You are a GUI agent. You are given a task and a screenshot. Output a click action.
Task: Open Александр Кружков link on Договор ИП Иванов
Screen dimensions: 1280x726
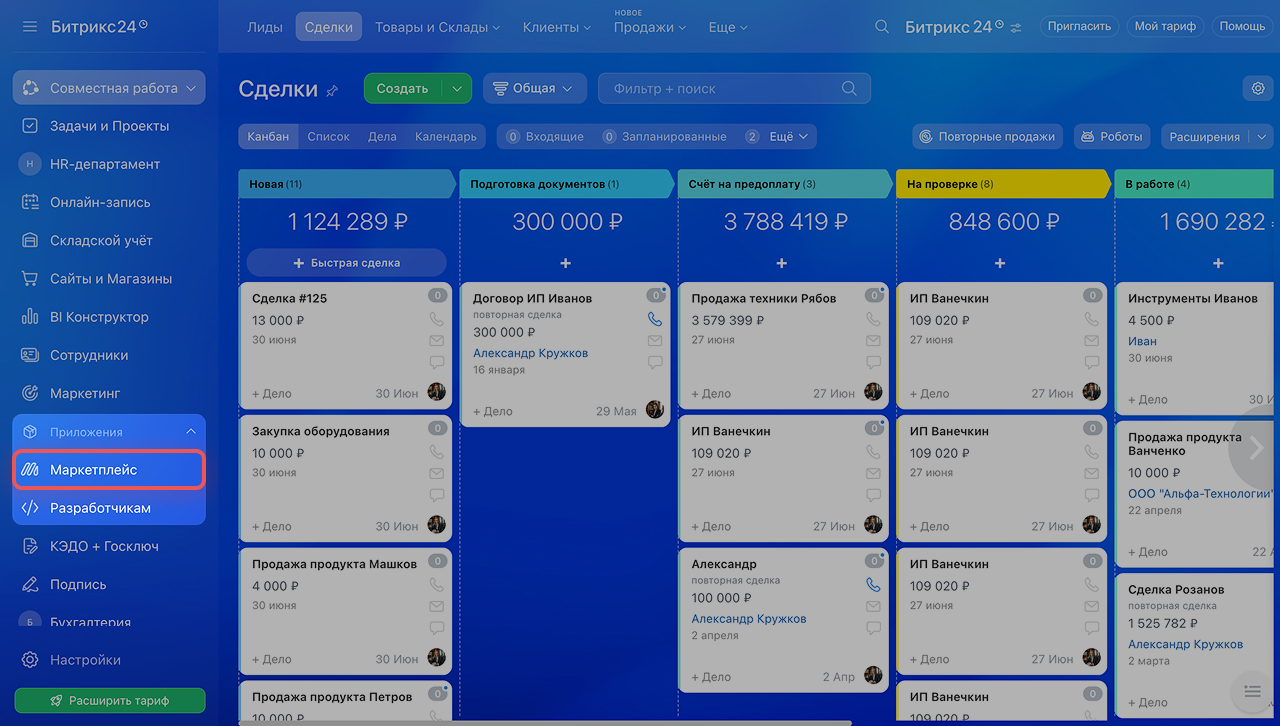[530, 353]
